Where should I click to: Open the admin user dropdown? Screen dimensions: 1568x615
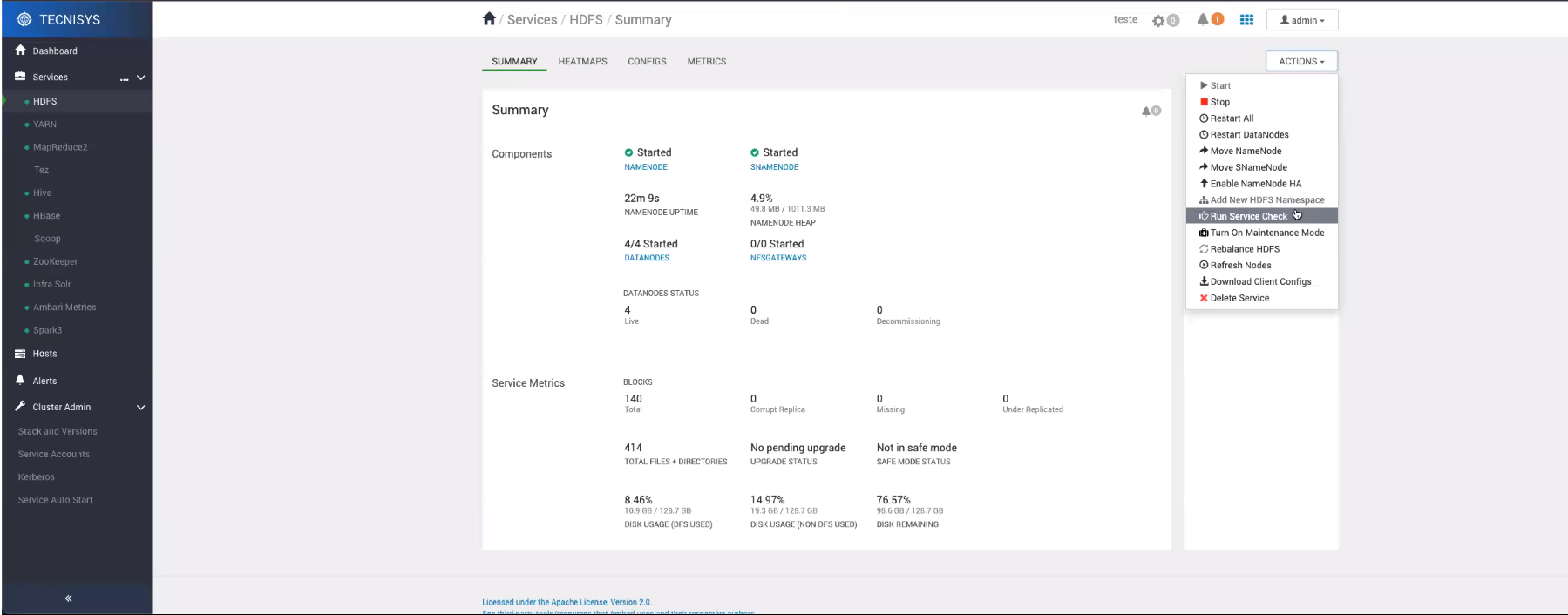click(1302, 20)
